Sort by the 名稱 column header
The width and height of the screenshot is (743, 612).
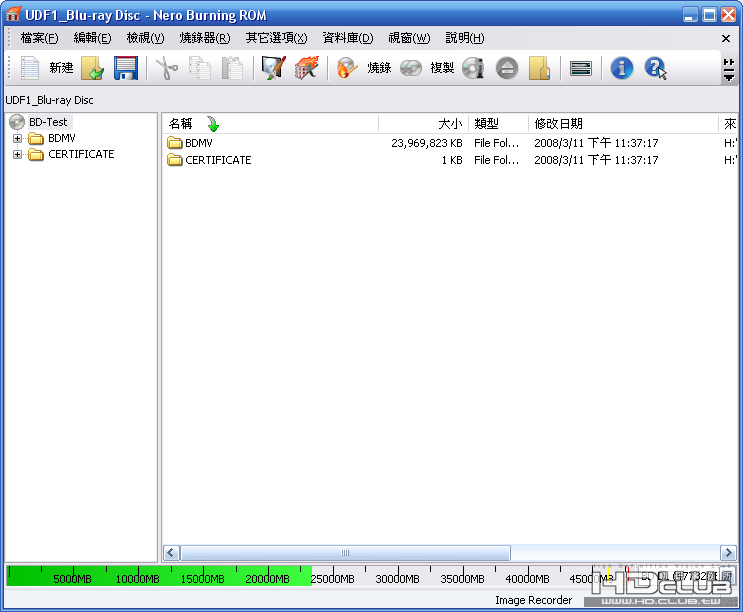click(x=271, y=124)
